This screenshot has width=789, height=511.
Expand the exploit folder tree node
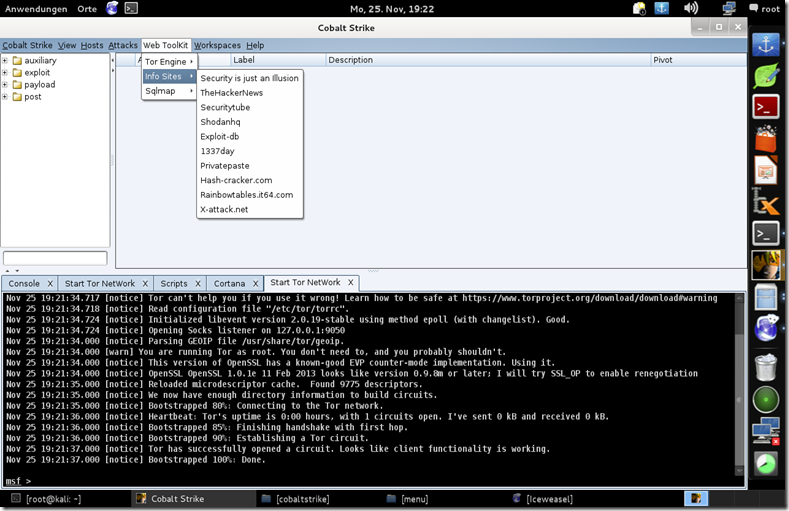[x=6, y=73]
